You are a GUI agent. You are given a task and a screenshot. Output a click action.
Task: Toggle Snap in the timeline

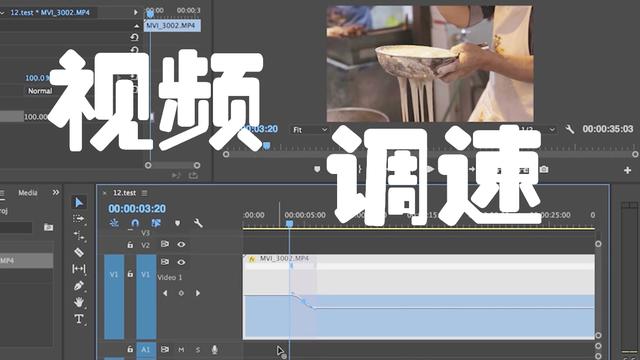(x=135, y=223)
